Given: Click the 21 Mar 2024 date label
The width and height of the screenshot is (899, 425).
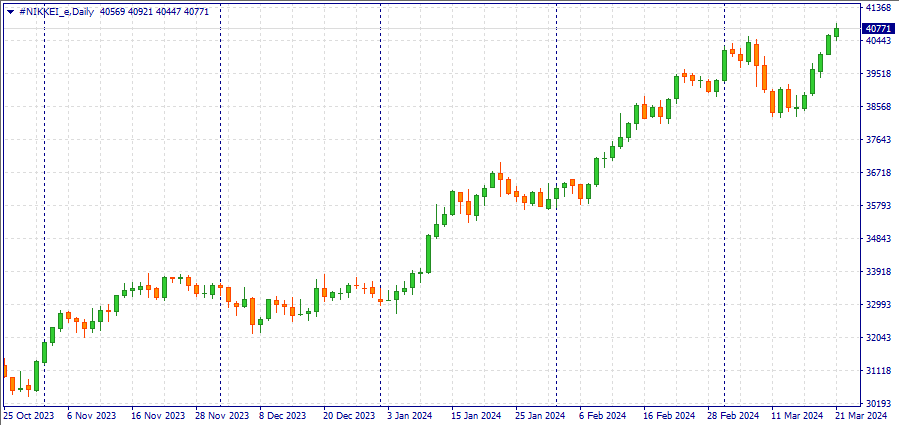Looking at the screenshot, I should pyautogui.click(x=861, y=415).
